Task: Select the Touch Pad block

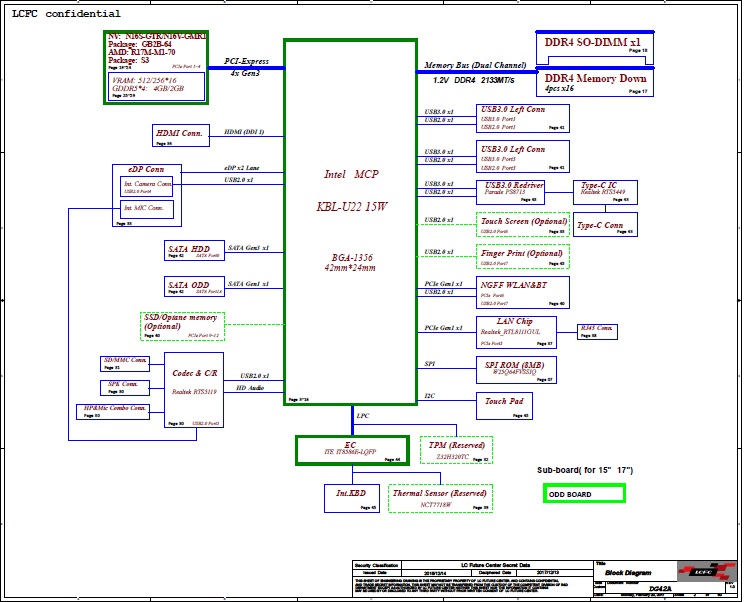Action: pos(510,405)
